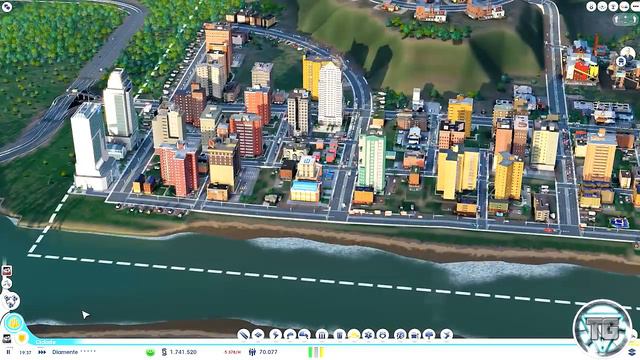Open the green happiness face panel

[x=150, y=352]
